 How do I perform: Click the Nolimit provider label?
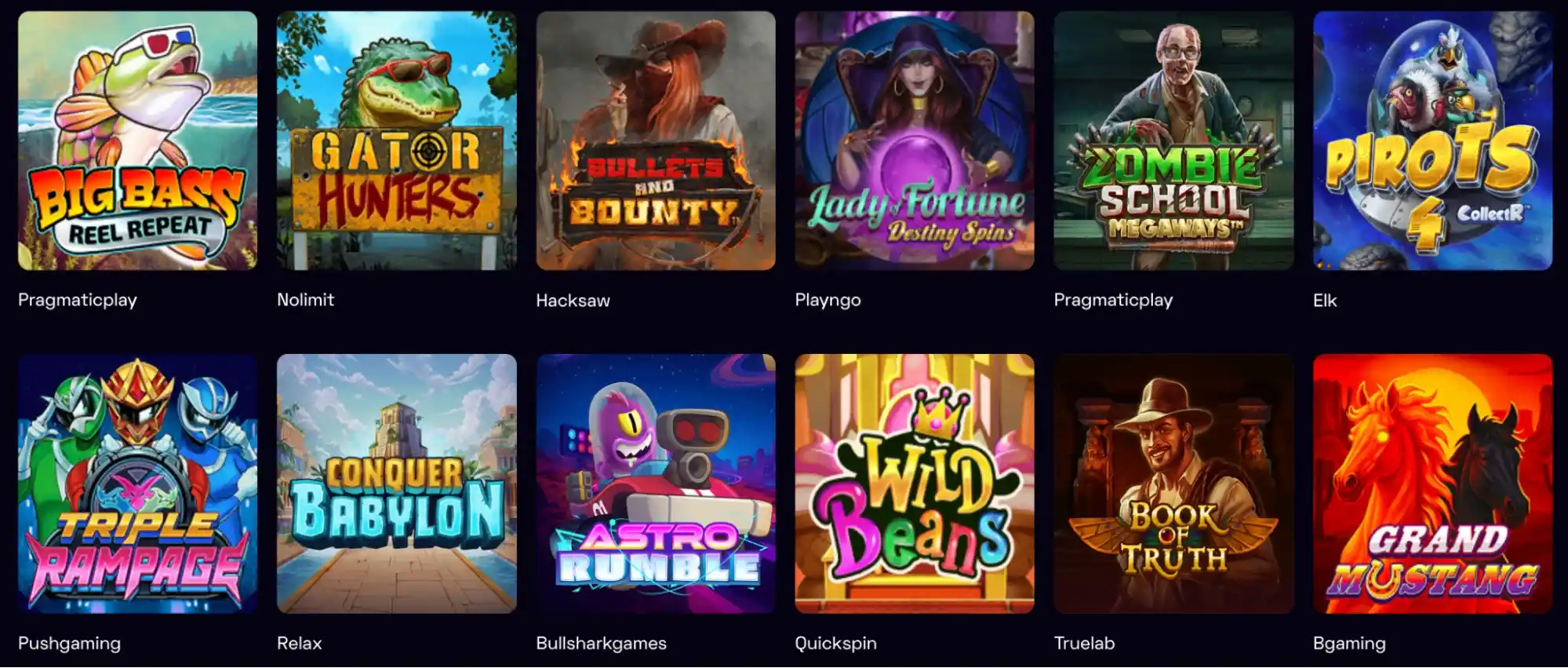[305, 300]
